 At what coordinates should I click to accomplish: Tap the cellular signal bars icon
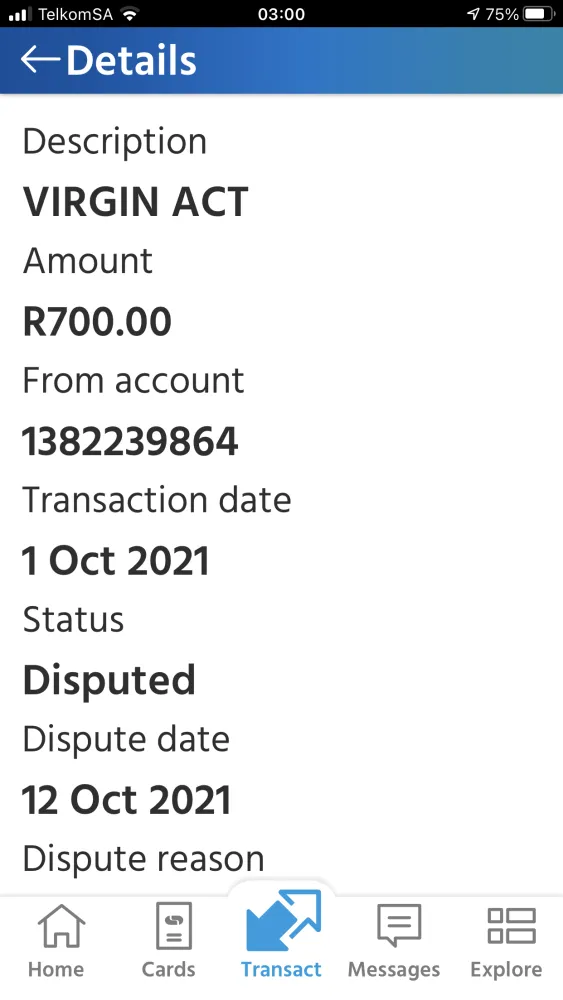(x=20, y=14)
